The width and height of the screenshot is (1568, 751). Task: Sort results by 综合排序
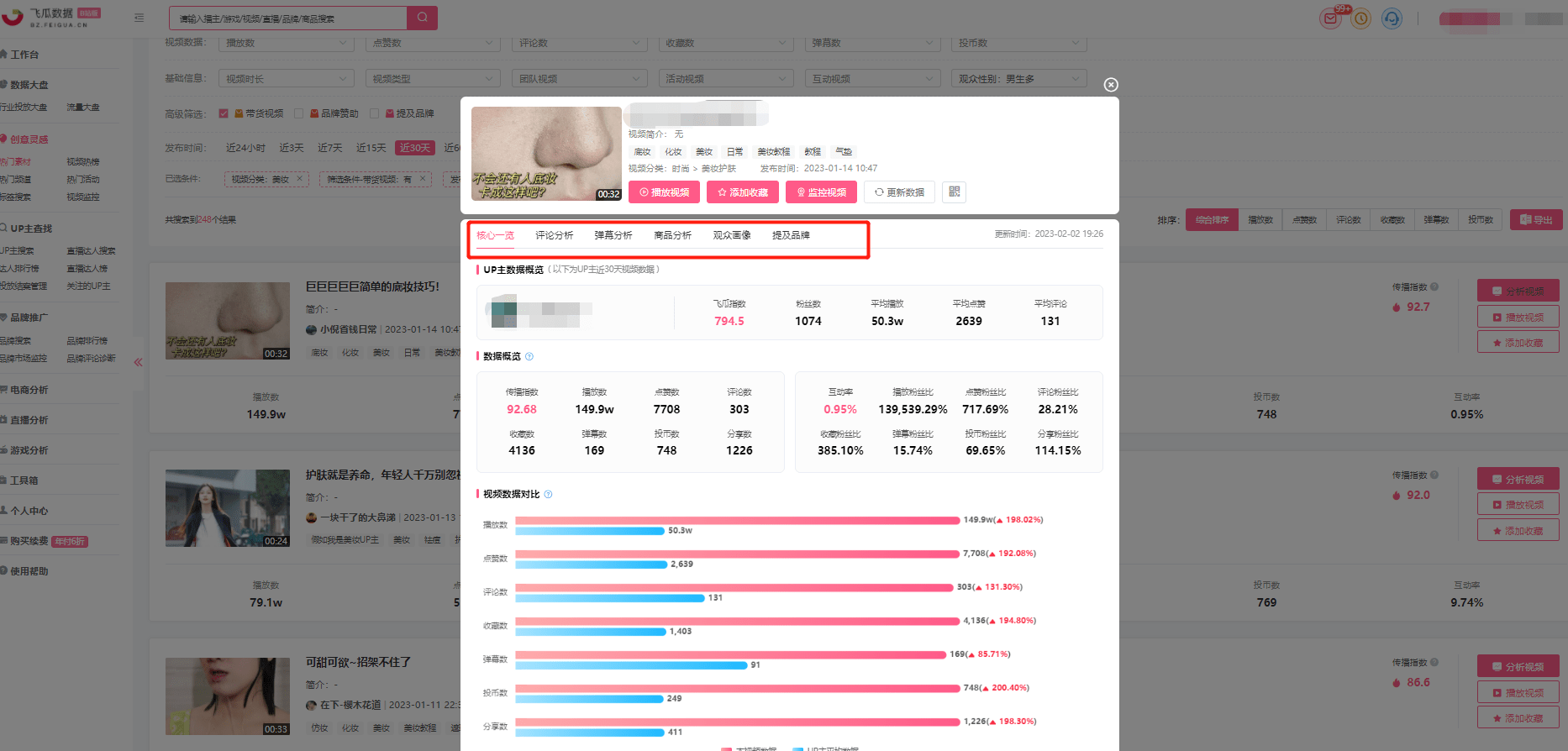[1212, 220]
